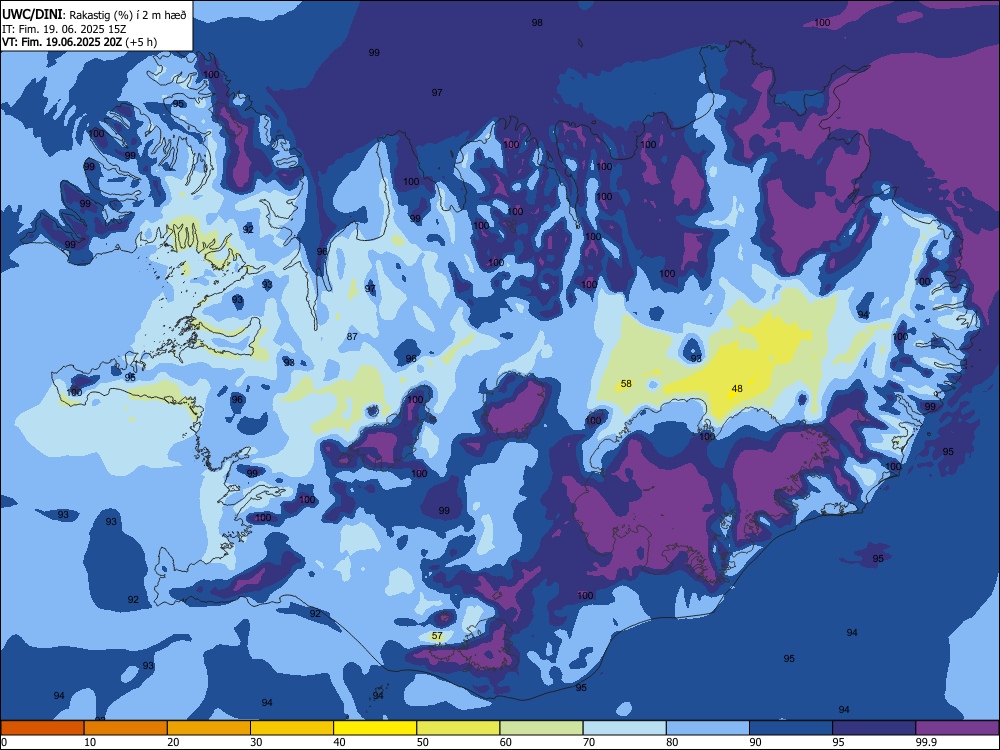Click the dark indigo 95–99.9 legend swatch
This screenshot has width=1000, height=750.
[x=874, y=728]
